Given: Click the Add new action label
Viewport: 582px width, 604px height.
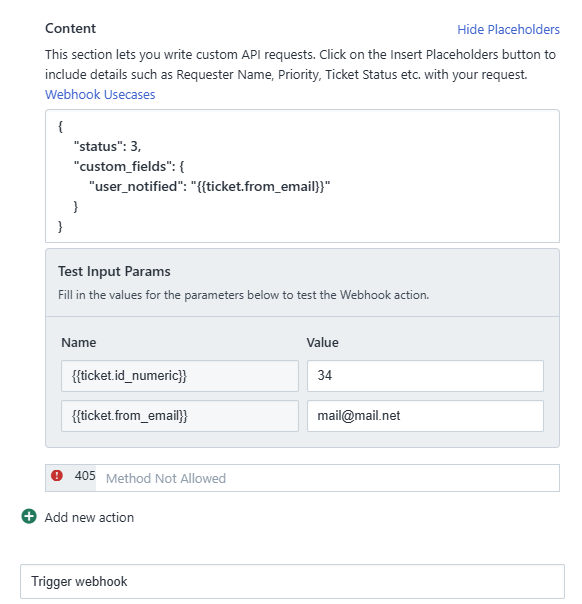Looking at the screenshot, I should (x=89, y=517).
